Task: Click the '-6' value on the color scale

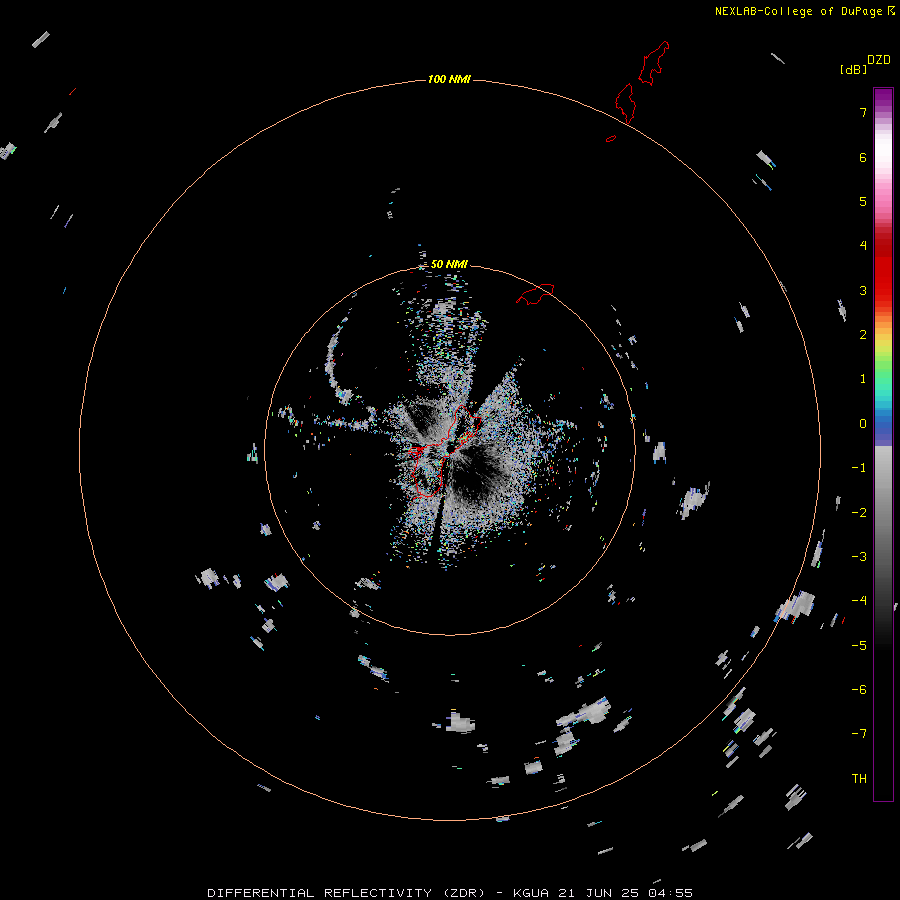Action: click(859, 690)
